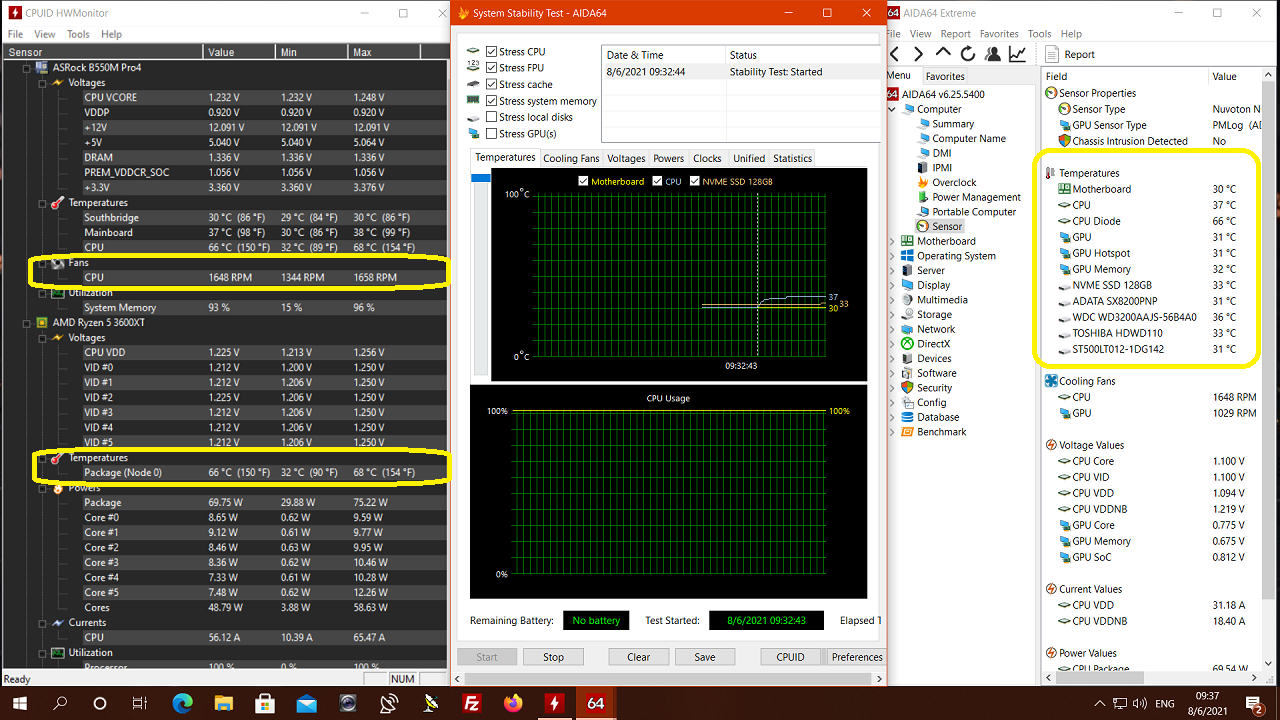Stop the running stability test
1280x720 pixels.
(553, 657)
